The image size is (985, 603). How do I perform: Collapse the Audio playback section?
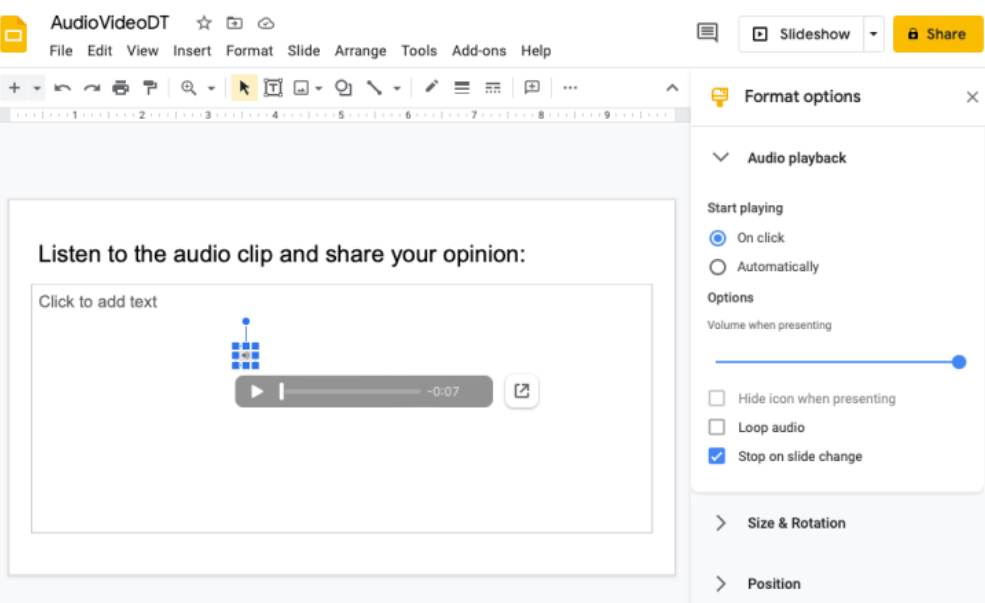(721, 157)
